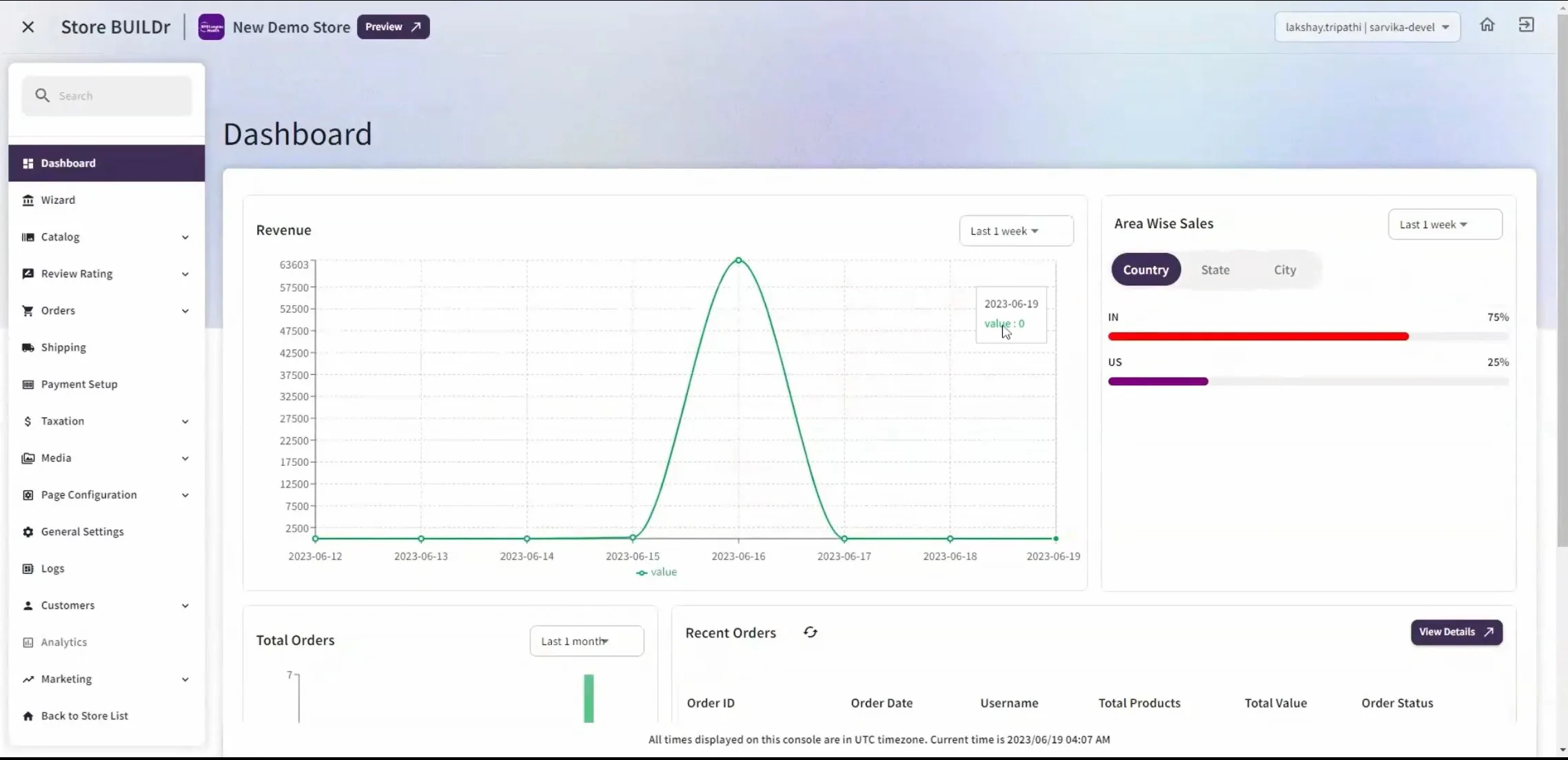Open Revenue Last 1 week dropdown

[1016, 231]
